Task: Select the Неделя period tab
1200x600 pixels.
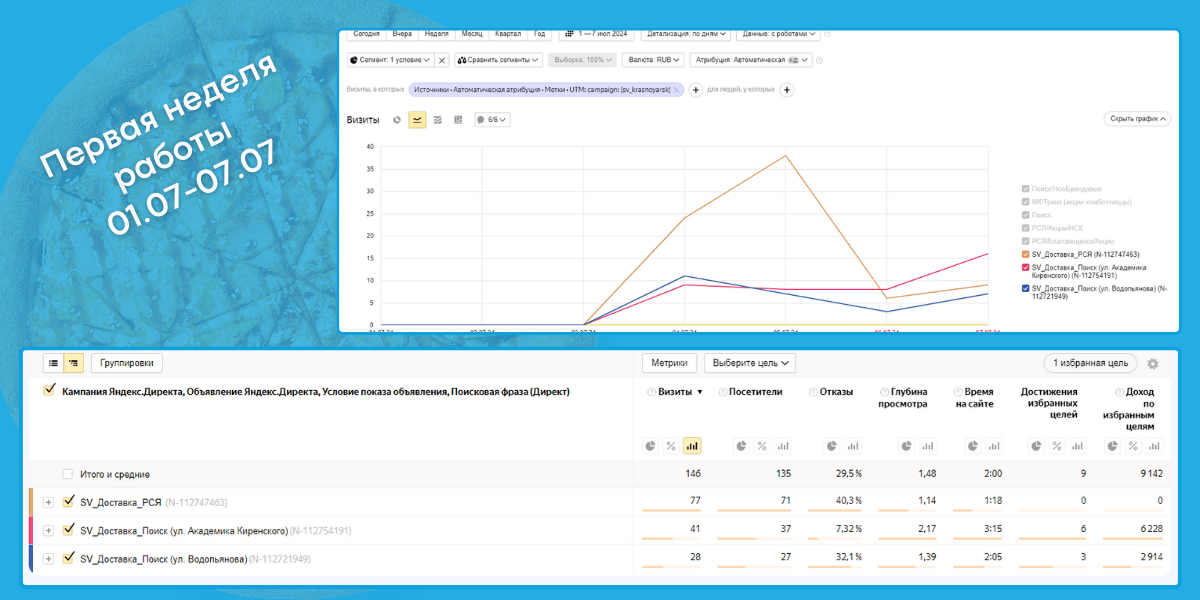Action: (x=436, y=33)
